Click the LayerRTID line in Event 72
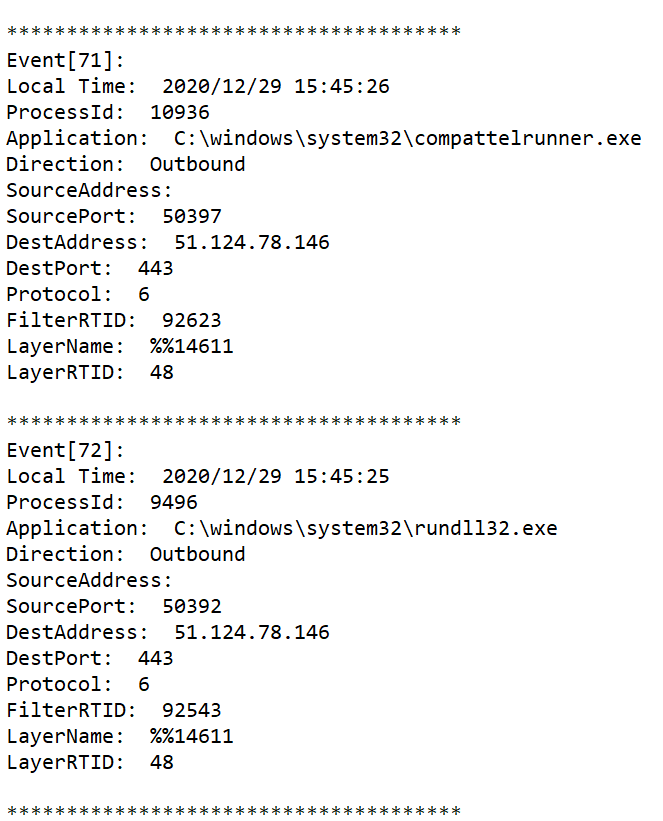 (x=90, y=762)
